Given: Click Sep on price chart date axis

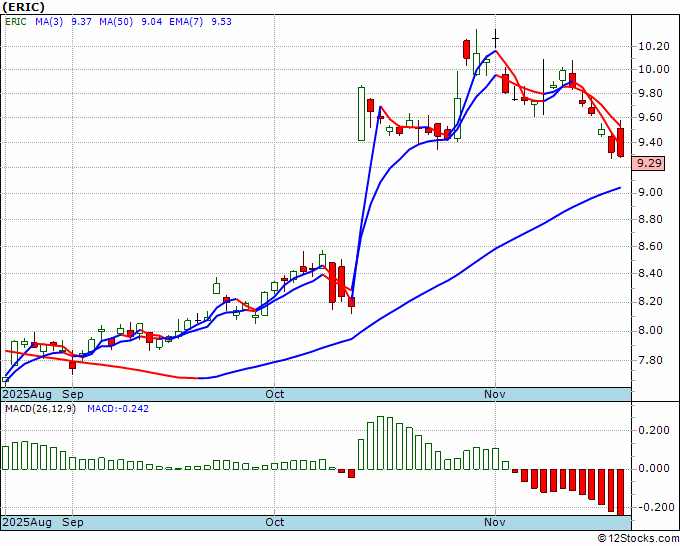Looking at the screenshot, I should pos(73,394).
